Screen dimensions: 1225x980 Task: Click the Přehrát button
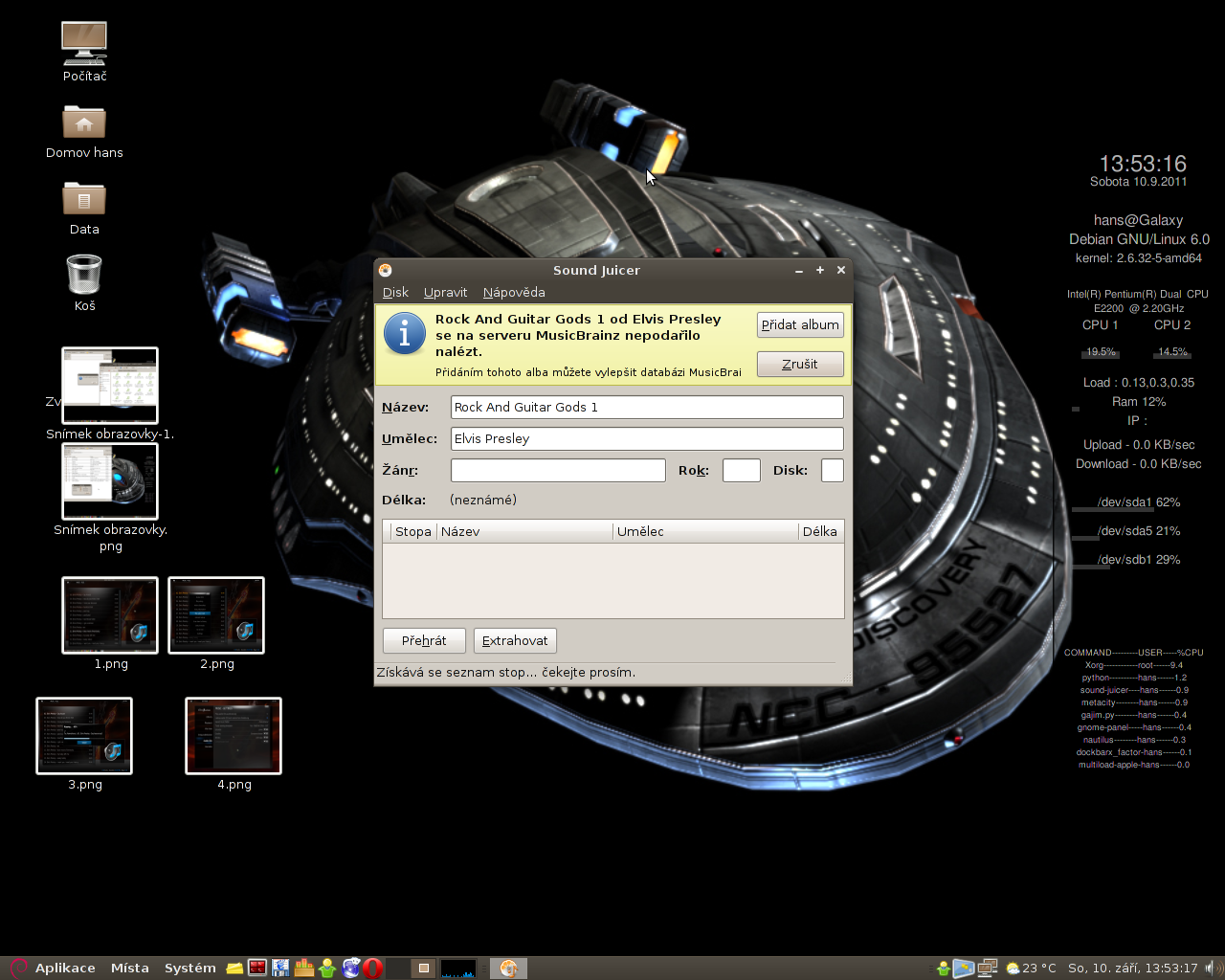(424, 641)
